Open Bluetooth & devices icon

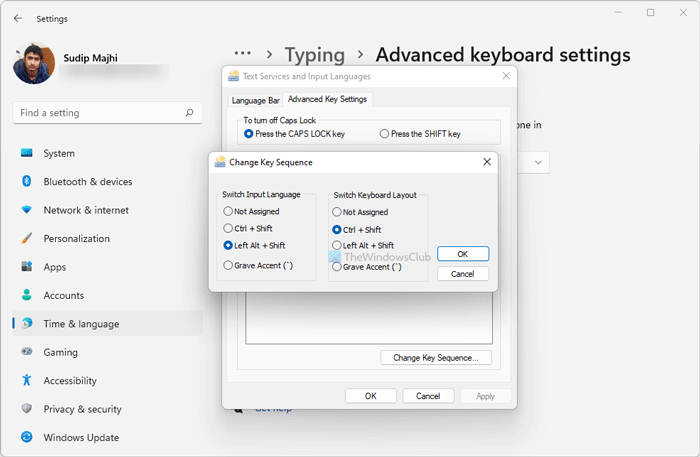pyautogui.click(x=26, y=182)
